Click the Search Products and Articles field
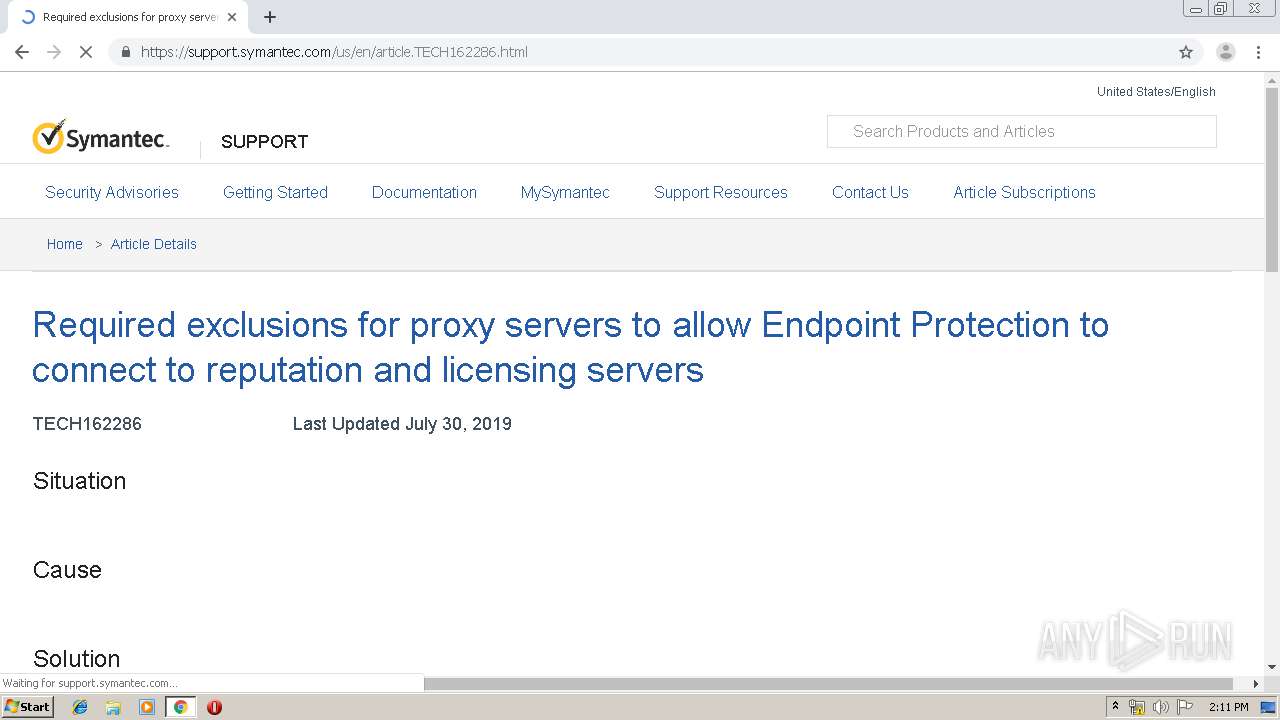Screen dimensions: 1280x720 click(1021, 131)
